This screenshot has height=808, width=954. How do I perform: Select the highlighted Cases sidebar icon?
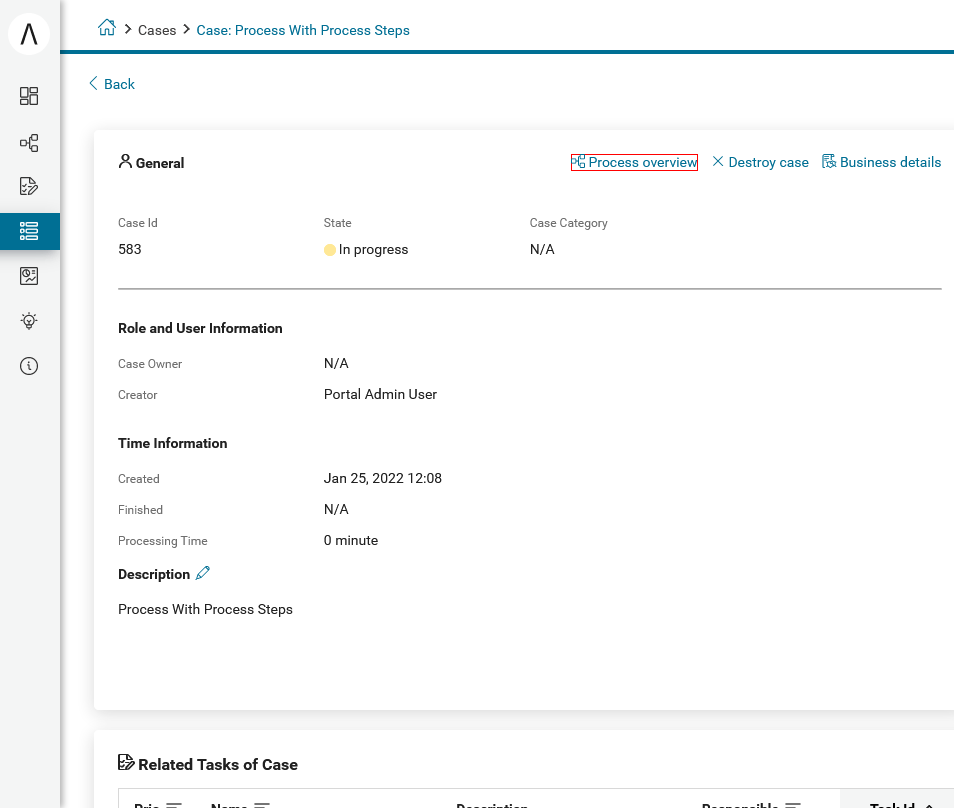29,231
